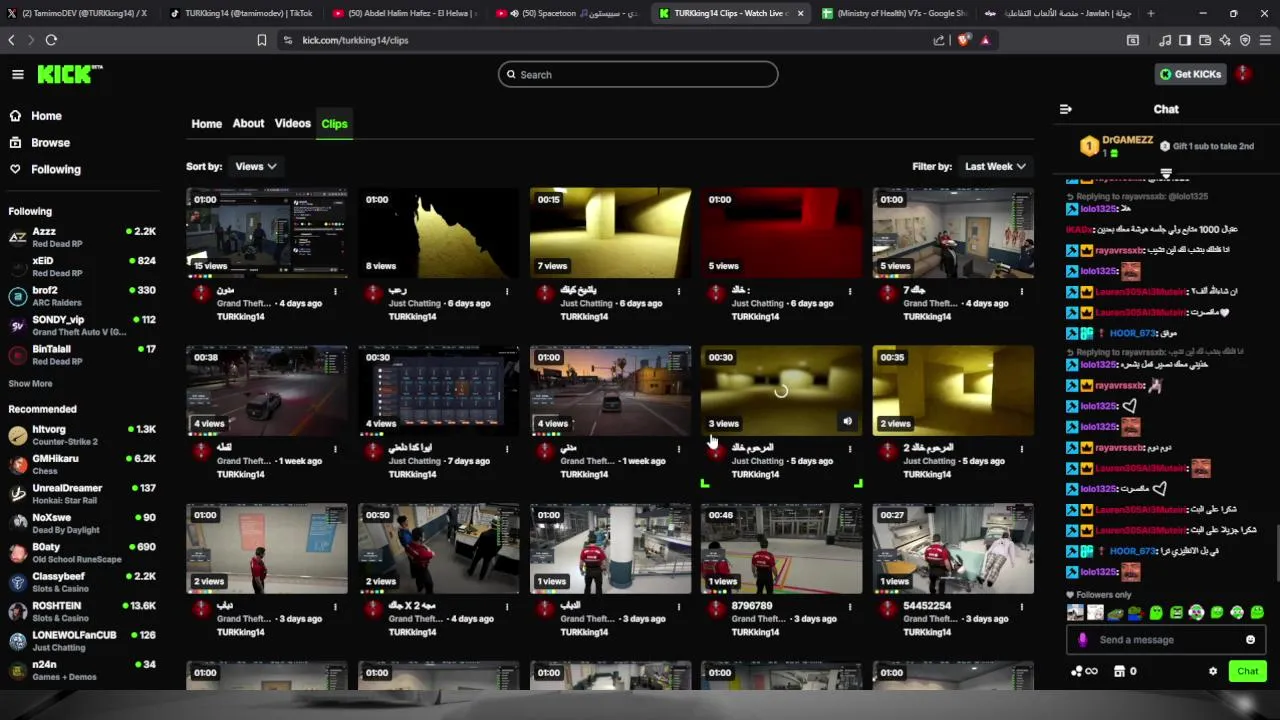The image size is (1280, 720).
Task: Switch to the TikTok browser tab
Action: point(240,13)
